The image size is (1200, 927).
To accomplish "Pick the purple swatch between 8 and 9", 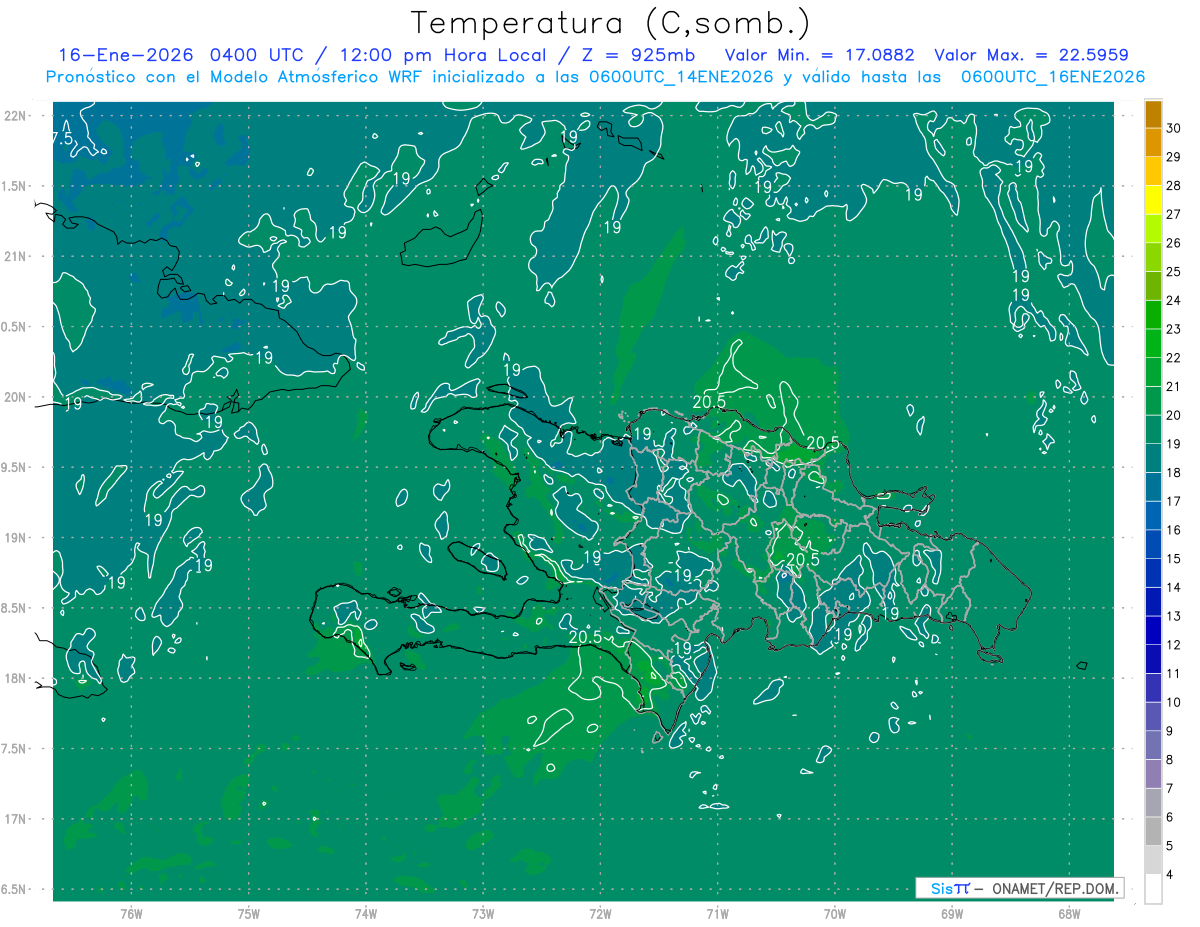I will point(1153,746).
